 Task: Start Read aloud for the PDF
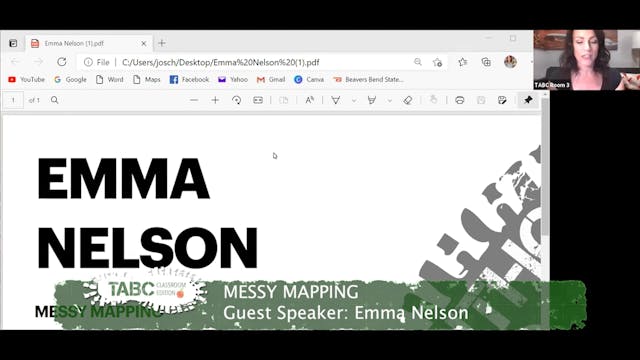coord(309,100)
